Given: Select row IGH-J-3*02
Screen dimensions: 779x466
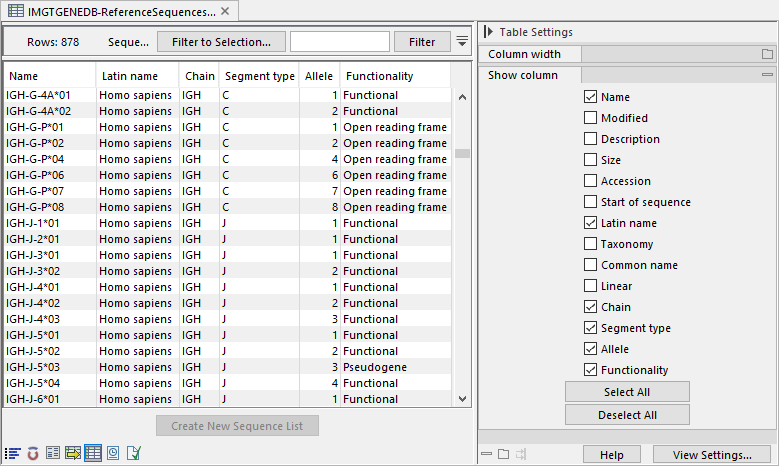Looking at the screenshot, I should pos(228,271).
